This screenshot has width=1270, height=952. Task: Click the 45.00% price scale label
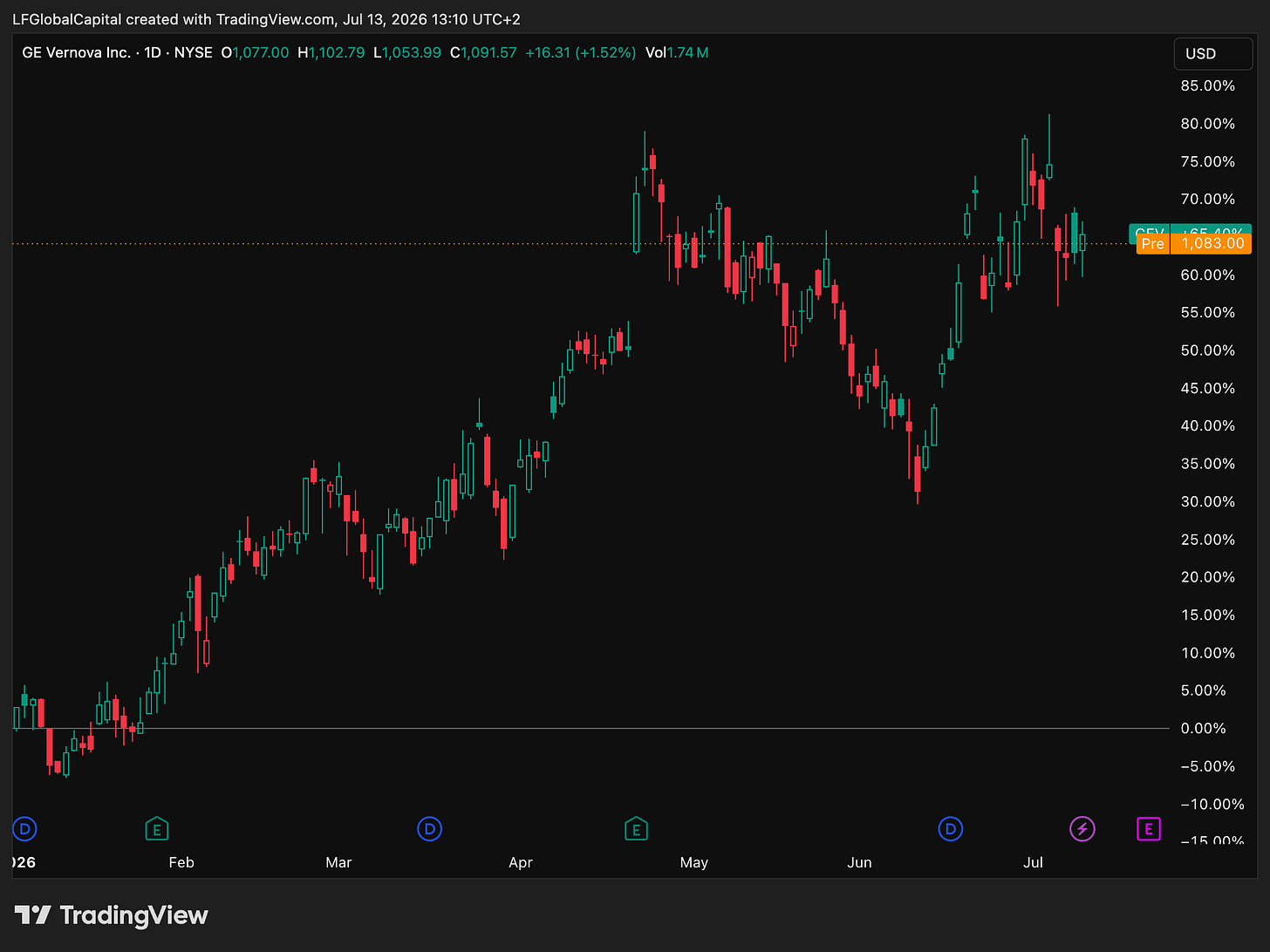[1208, 388]
